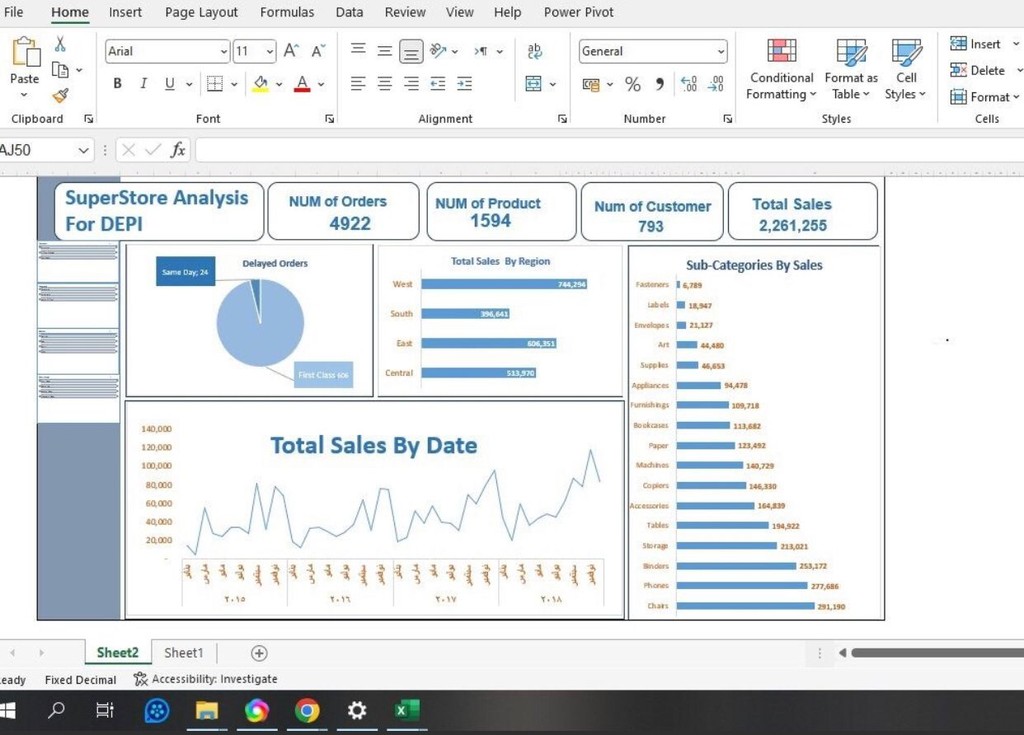The width and height of the screenshot is (1024, 735).
Task: Open the General number format dropdown
Action: coord(720,51)
